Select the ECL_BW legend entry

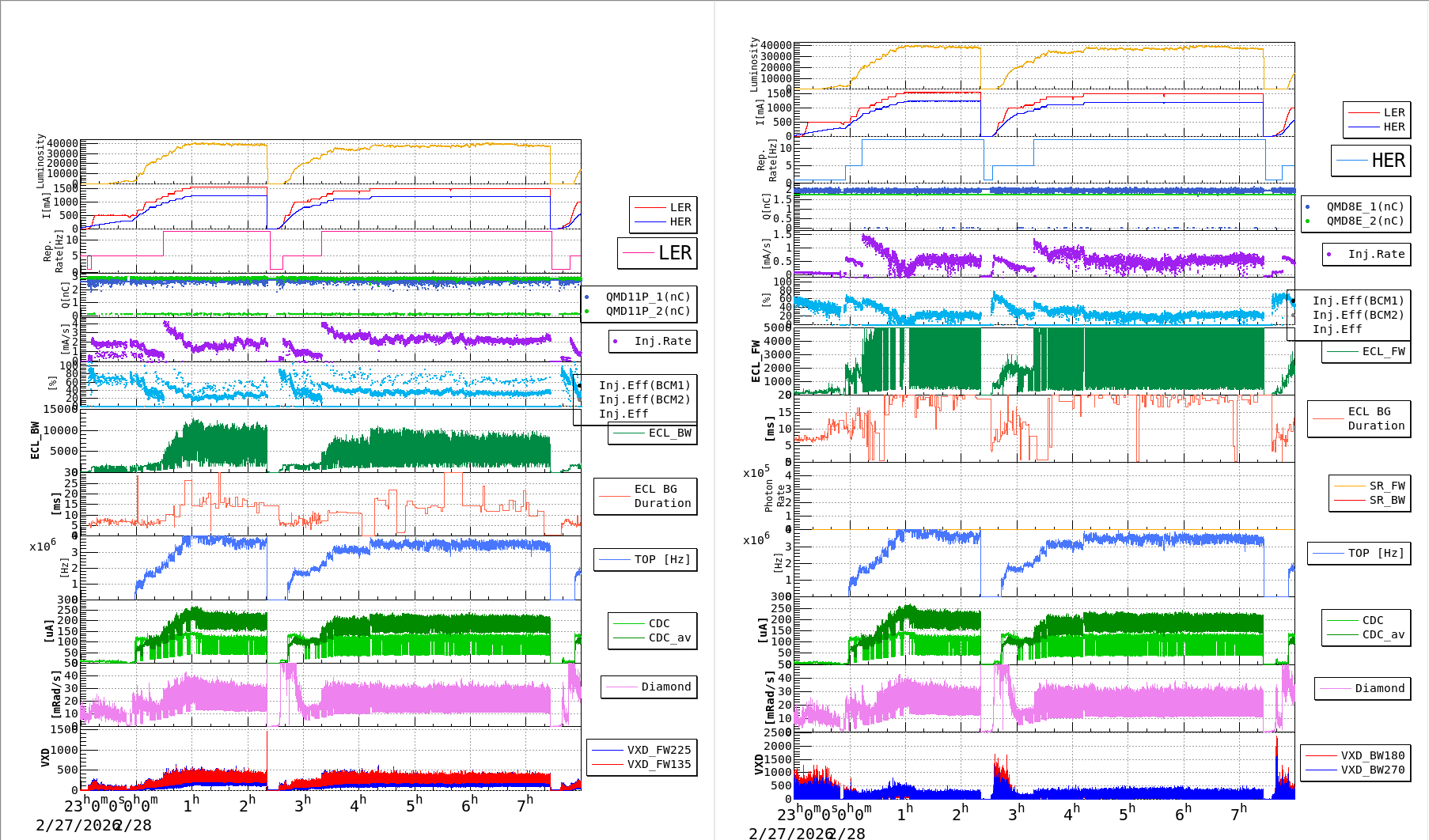669,433
